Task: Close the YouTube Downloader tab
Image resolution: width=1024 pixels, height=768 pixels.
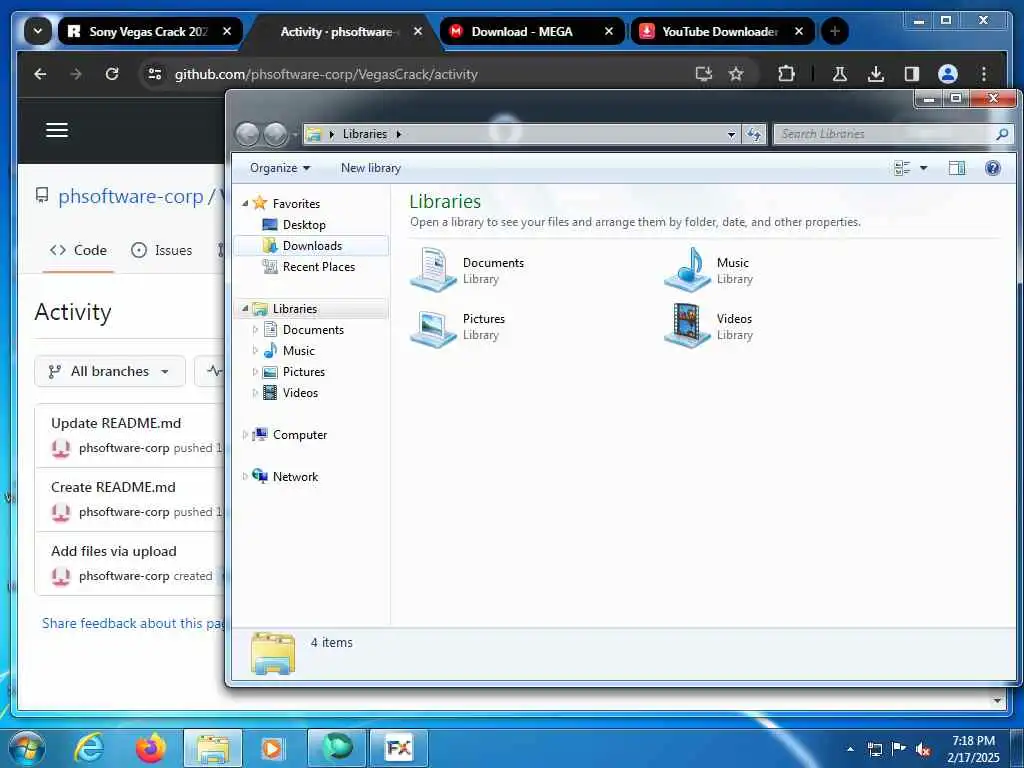Action: [x=799, y=31]
